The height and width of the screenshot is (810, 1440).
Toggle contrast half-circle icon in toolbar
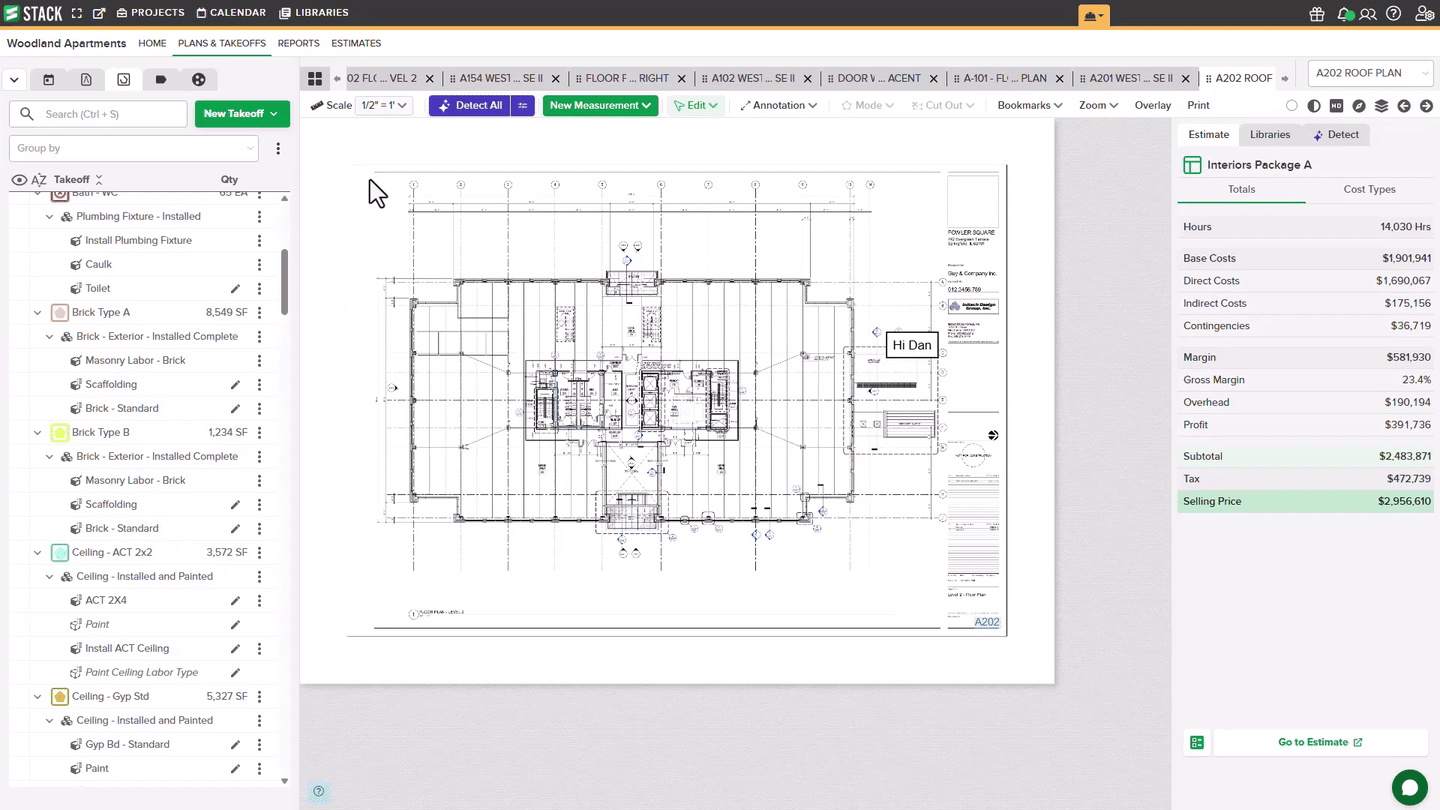click(x=1314, y=105)
